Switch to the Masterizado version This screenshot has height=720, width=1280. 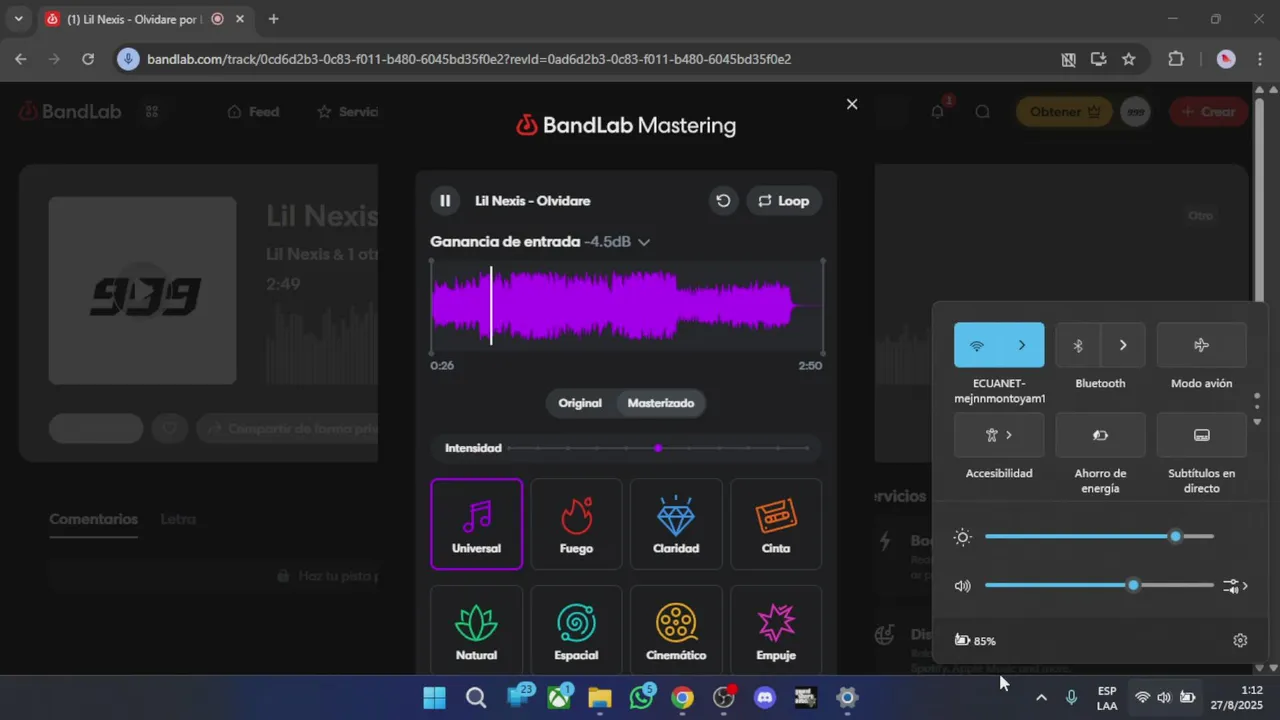point(661,403)
